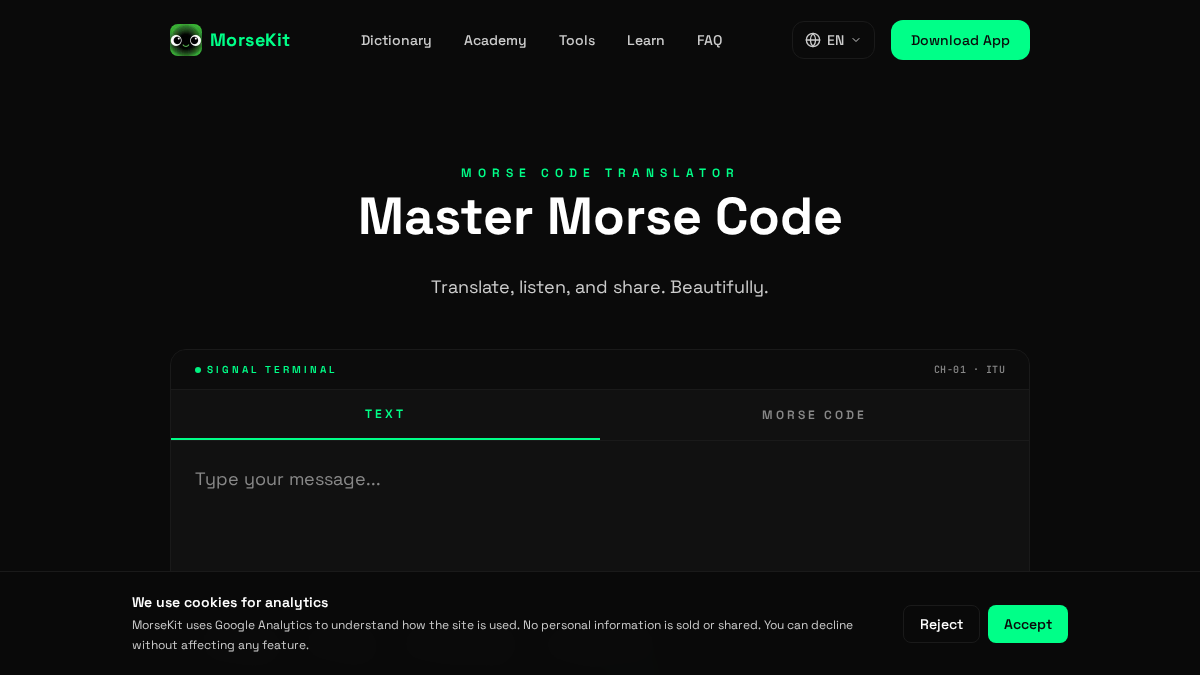The image size is (1200, 675).
Task: Open the Learn nav item
Action: [x=646, y=40]
